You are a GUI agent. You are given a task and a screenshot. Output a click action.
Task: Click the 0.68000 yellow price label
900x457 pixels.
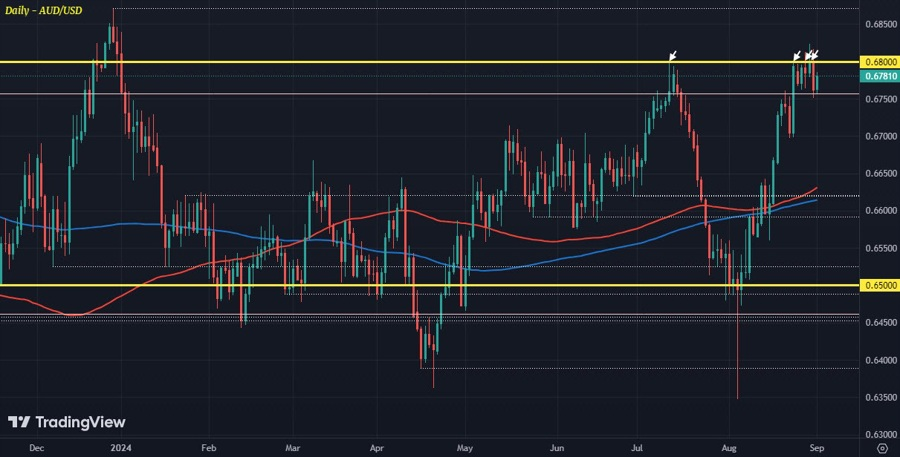878,61
